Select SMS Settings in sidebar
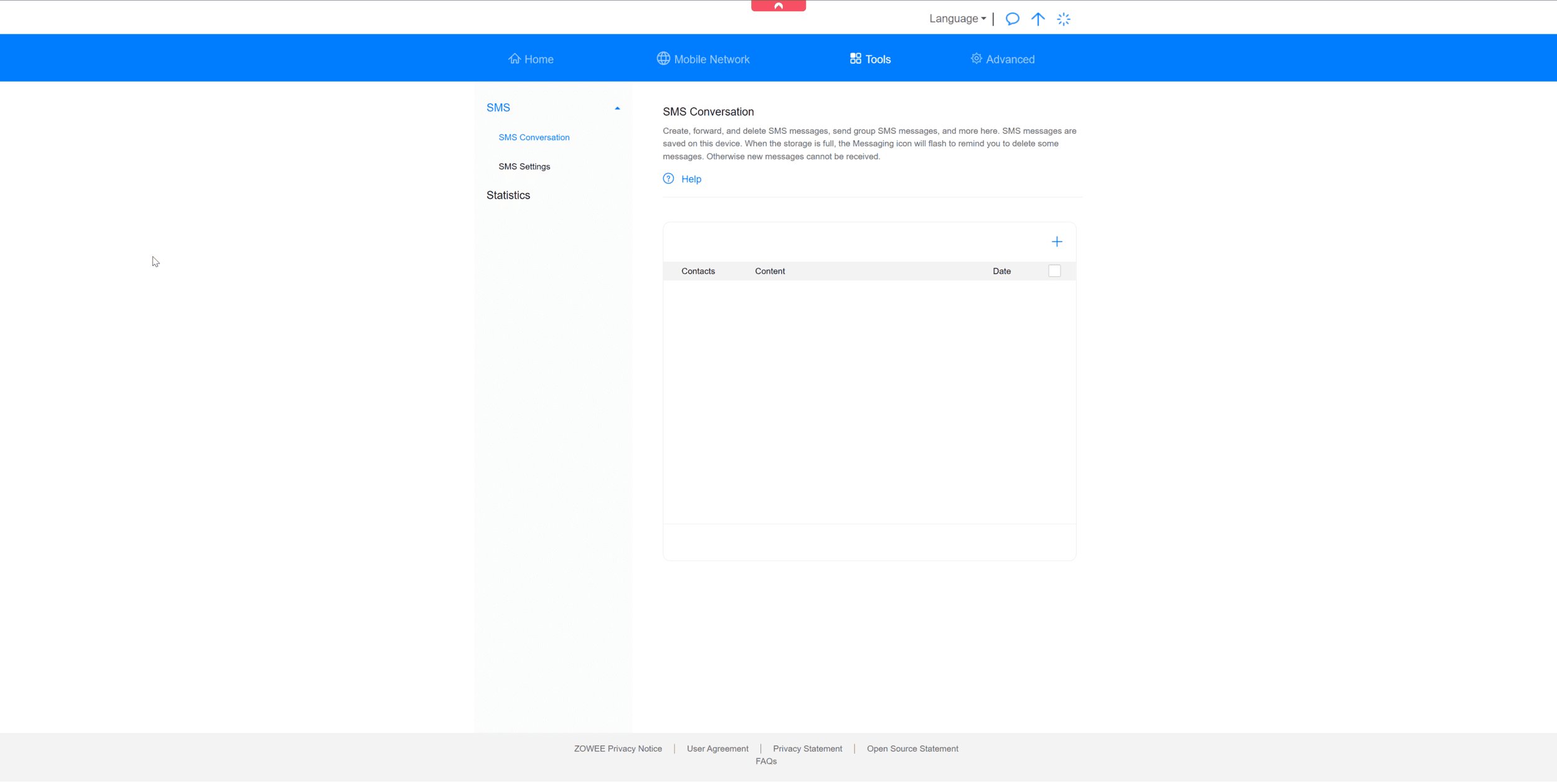The height and width of the screenshot is (784, 1557). (x=524, y=167)
